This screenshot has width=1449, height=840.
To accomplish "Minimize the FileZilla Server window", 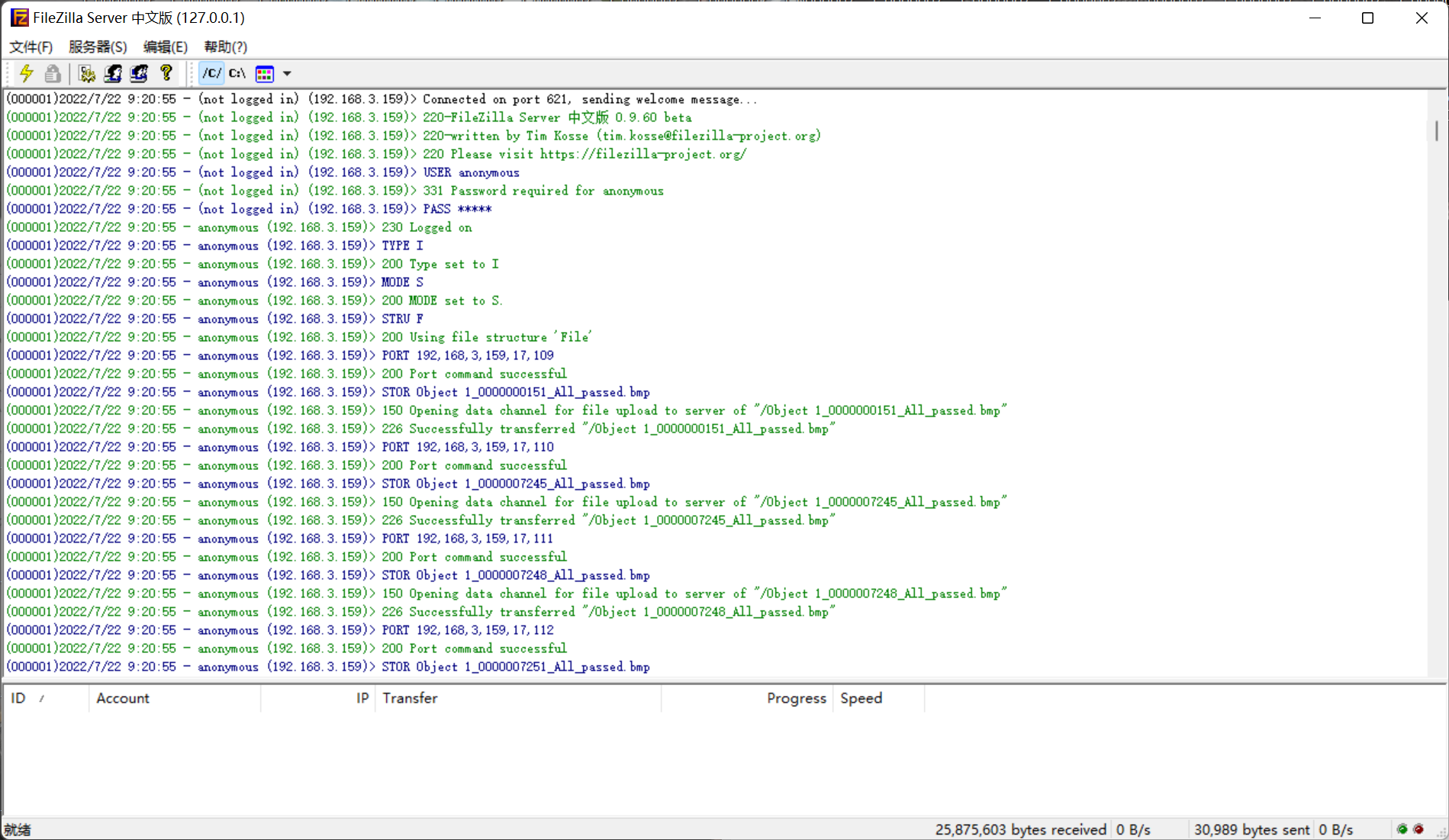I will [x=1315, y=18].
